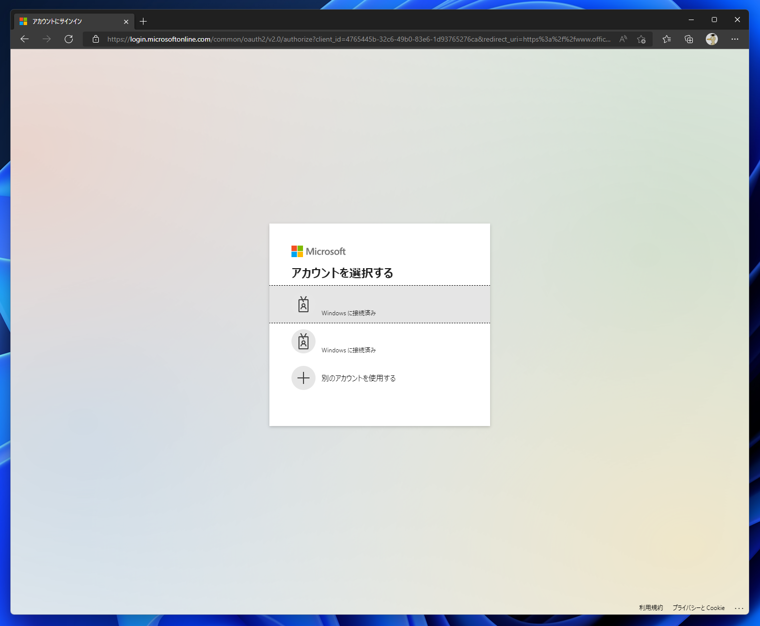Go back to the previous page
The height and width of the screenshot is (626, 760).
tap(24, 39)
